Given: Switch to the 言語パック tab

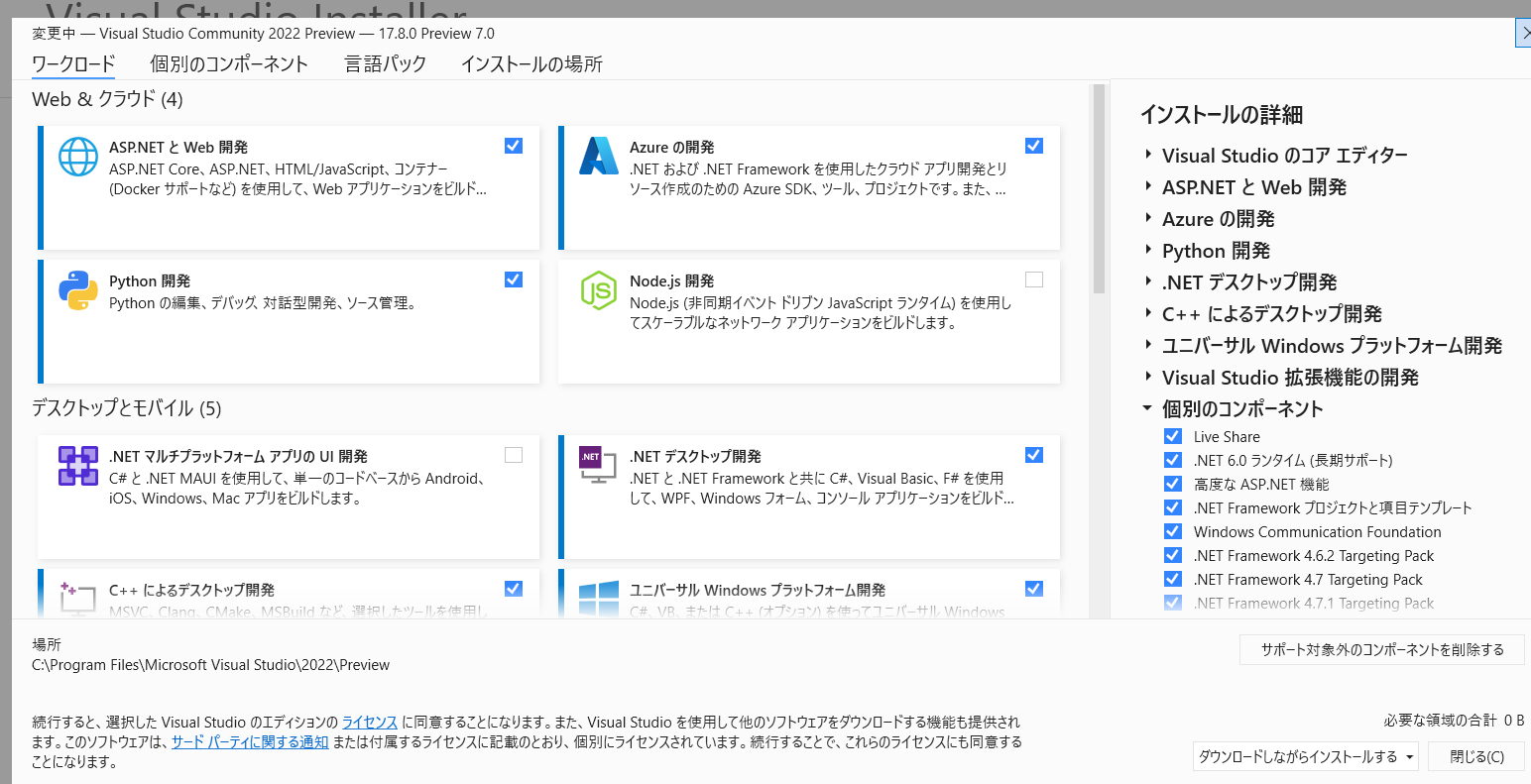Looking at the screenshot, I should coord(385,64).
